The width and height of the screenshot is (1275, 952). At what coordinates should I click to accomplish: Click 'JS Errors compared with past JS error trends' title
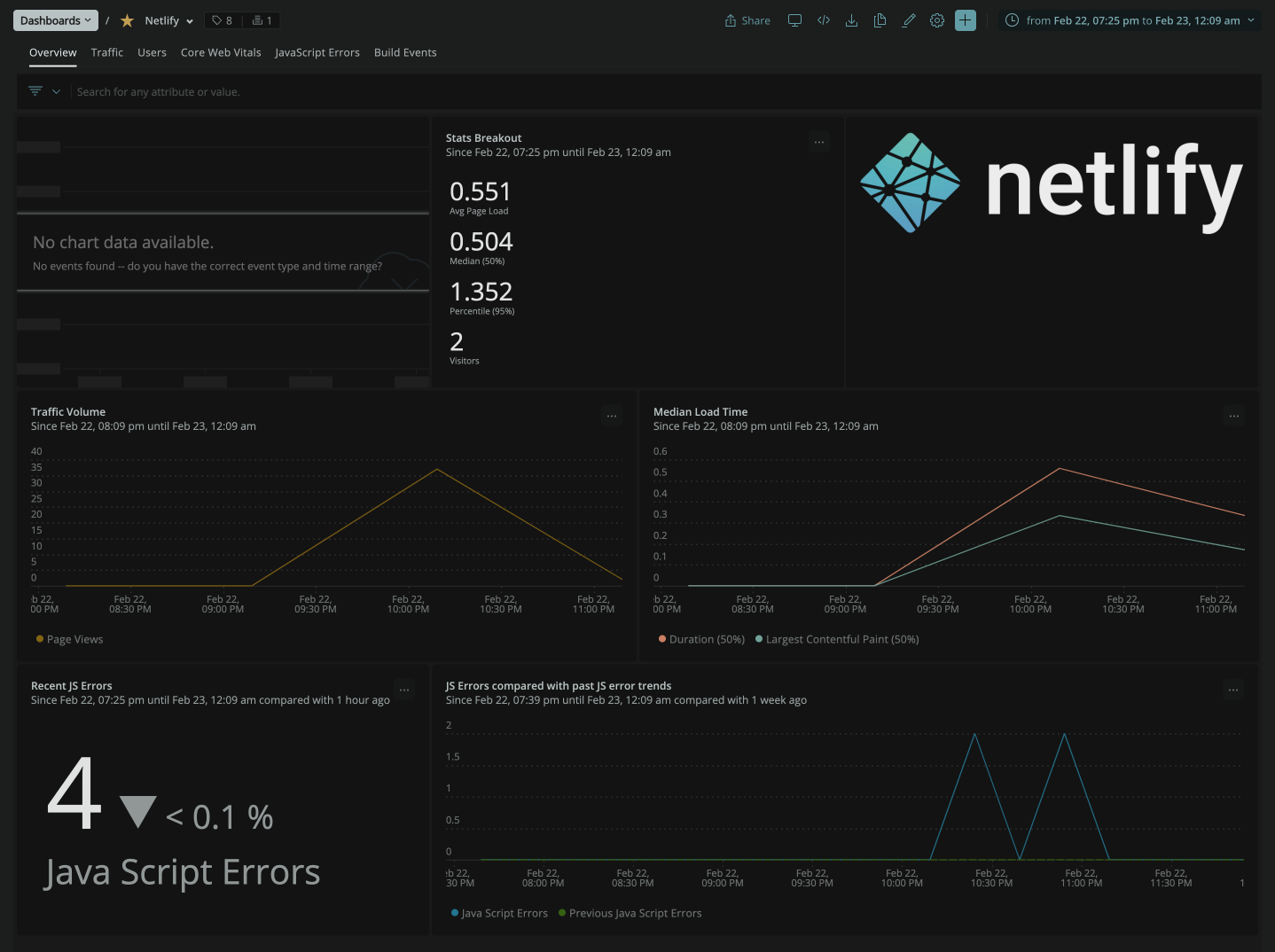pyautogui.click(x=559, y=686)
